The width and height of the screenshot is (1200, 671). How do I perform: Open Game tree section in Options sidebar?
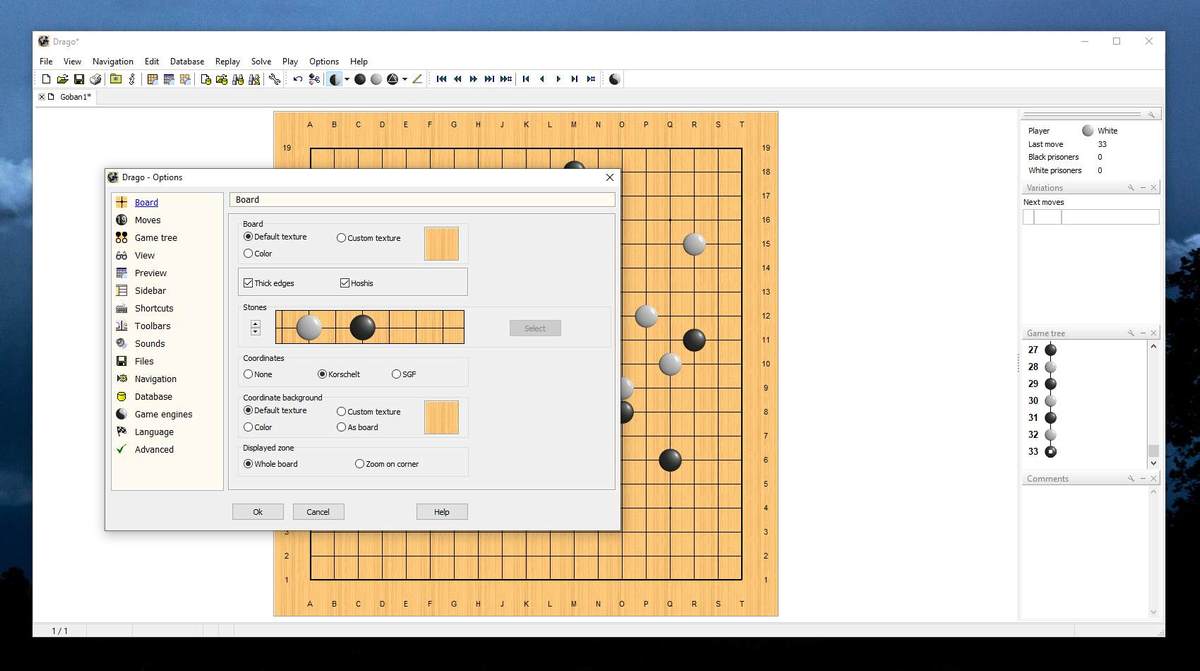tap(156, 238)
